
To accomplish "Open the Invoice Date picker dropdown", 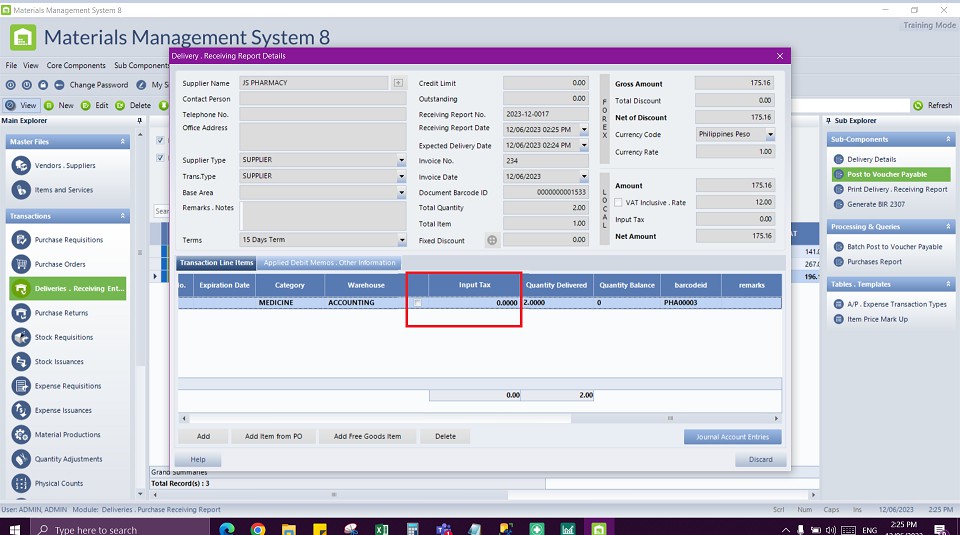I will coord(584,177).
